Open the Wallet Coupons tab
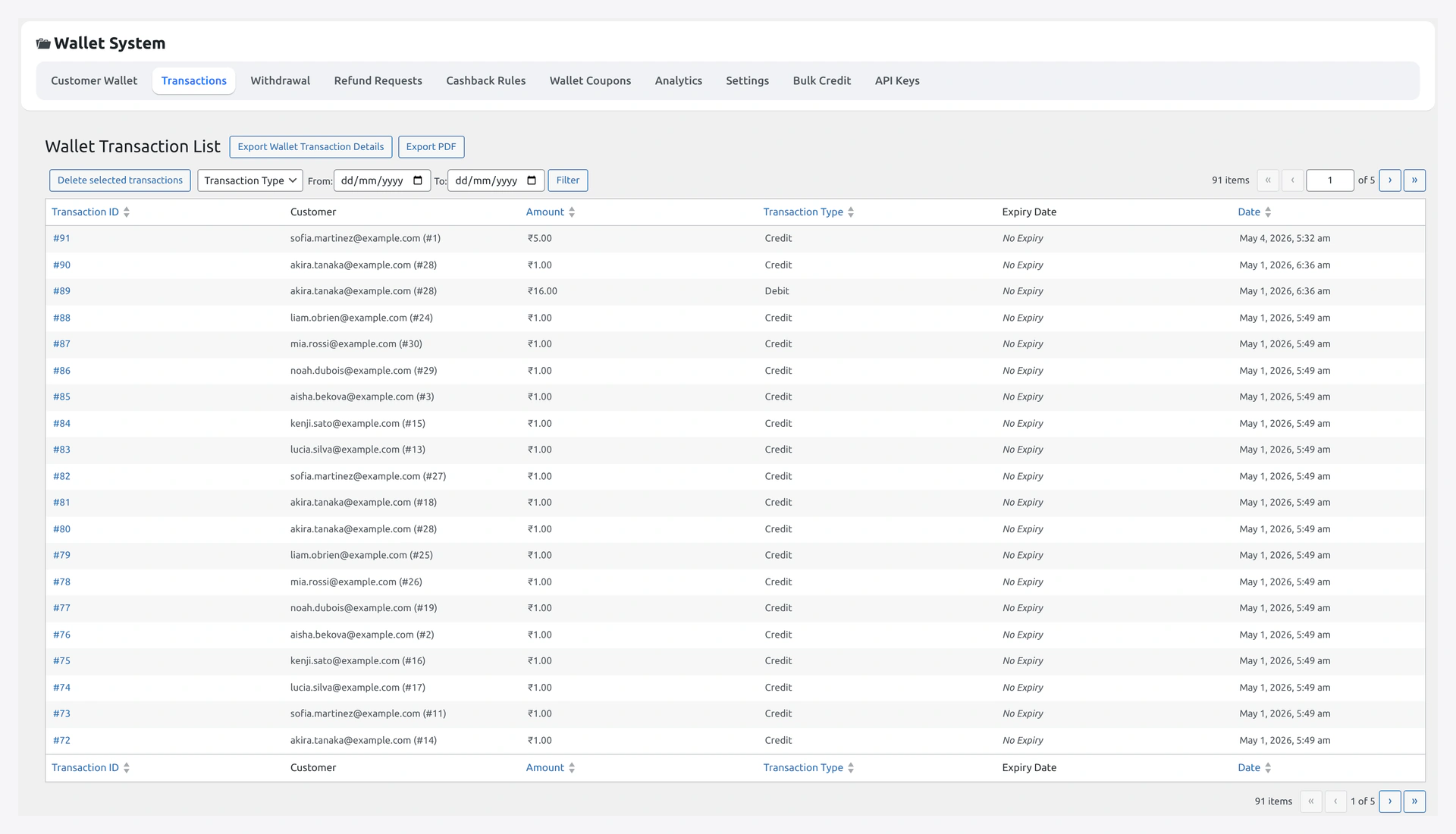The height and width of the screenshot is (834, 1456). [x=591, y=81]
